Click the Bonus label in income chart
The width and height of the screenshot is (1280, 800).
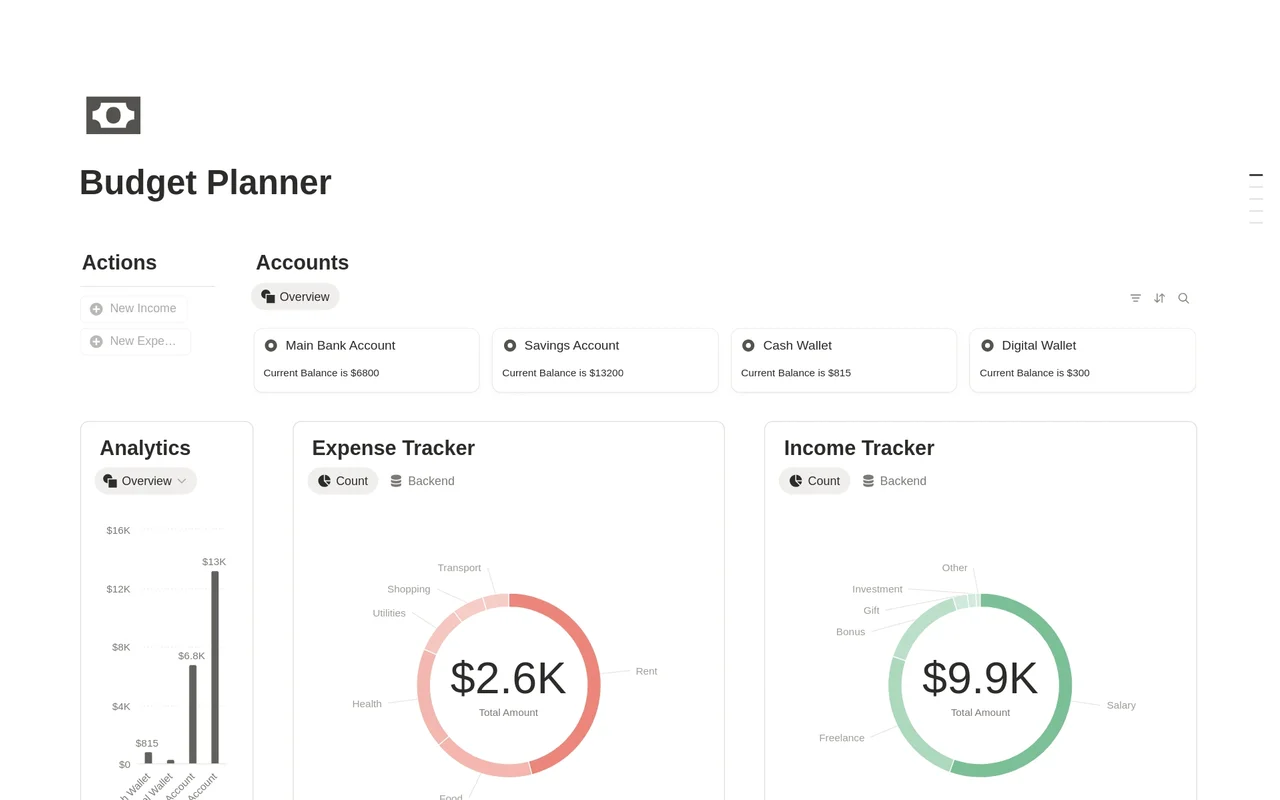click(851, 632)
